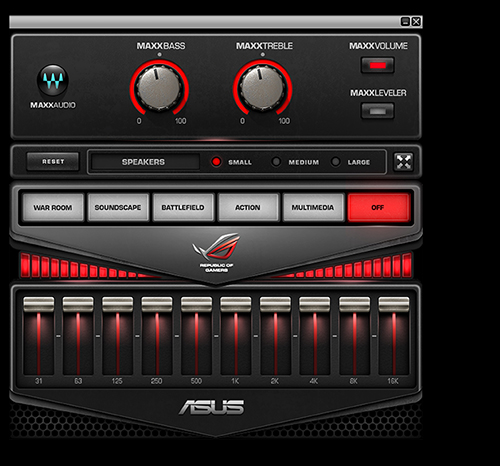
Task: Click the 100 mark under MaxxBass
Action: (x=180, y=121)
